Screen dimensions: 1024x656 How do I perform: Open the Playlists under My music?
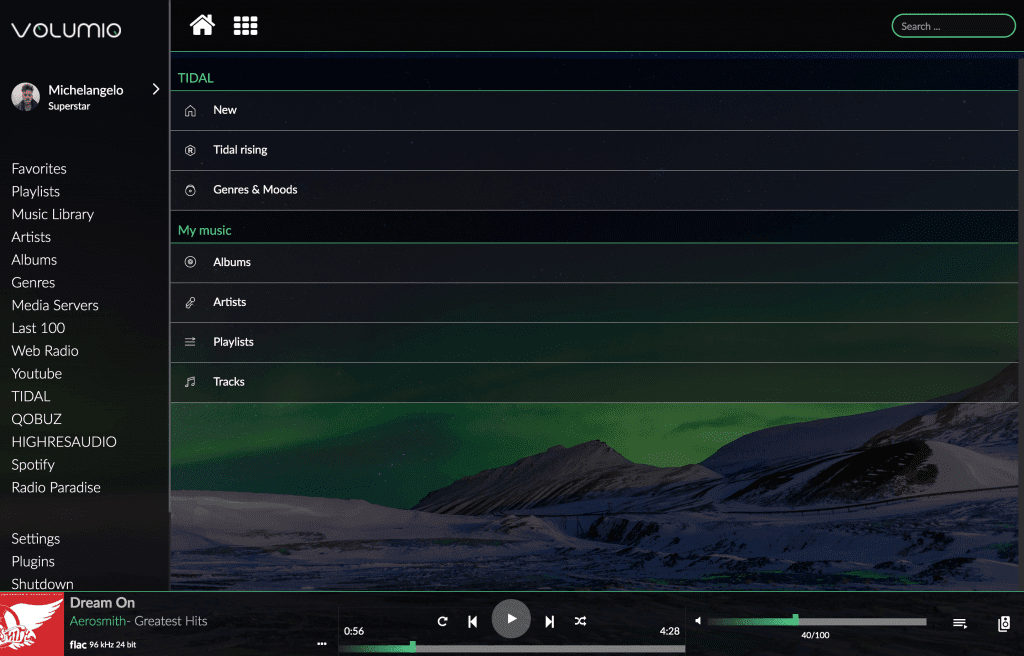coord(233,341)
